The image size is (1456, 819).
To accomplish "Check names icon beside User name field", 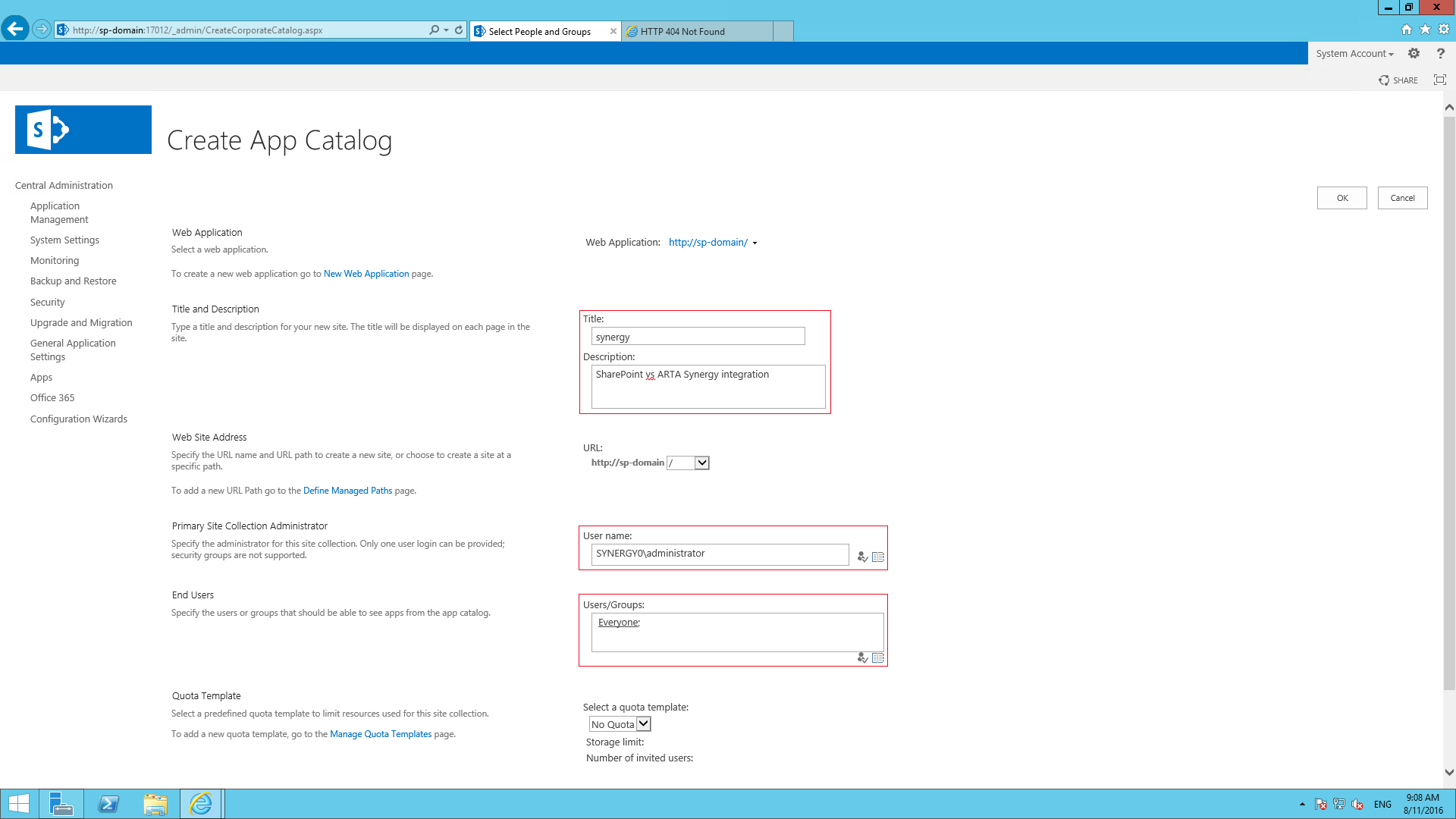I will pos(862,557).
